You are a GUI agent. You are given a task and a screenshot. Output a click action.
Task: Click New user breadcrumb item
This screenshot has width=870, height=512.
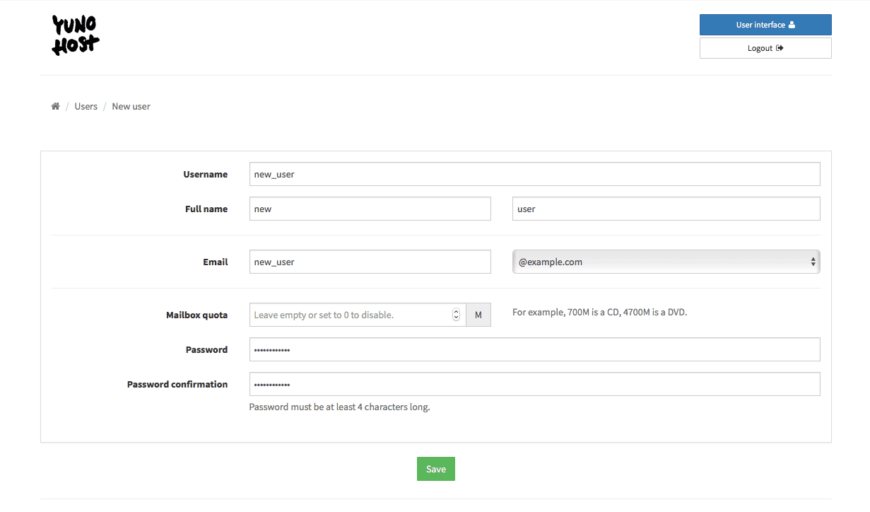pos(131,106)
